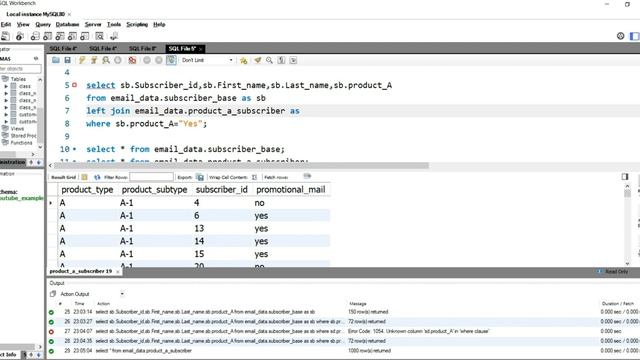This screenshot has width=640, height=360.
Task: Click the Stop query execution icon
Action: pos(118,60)
